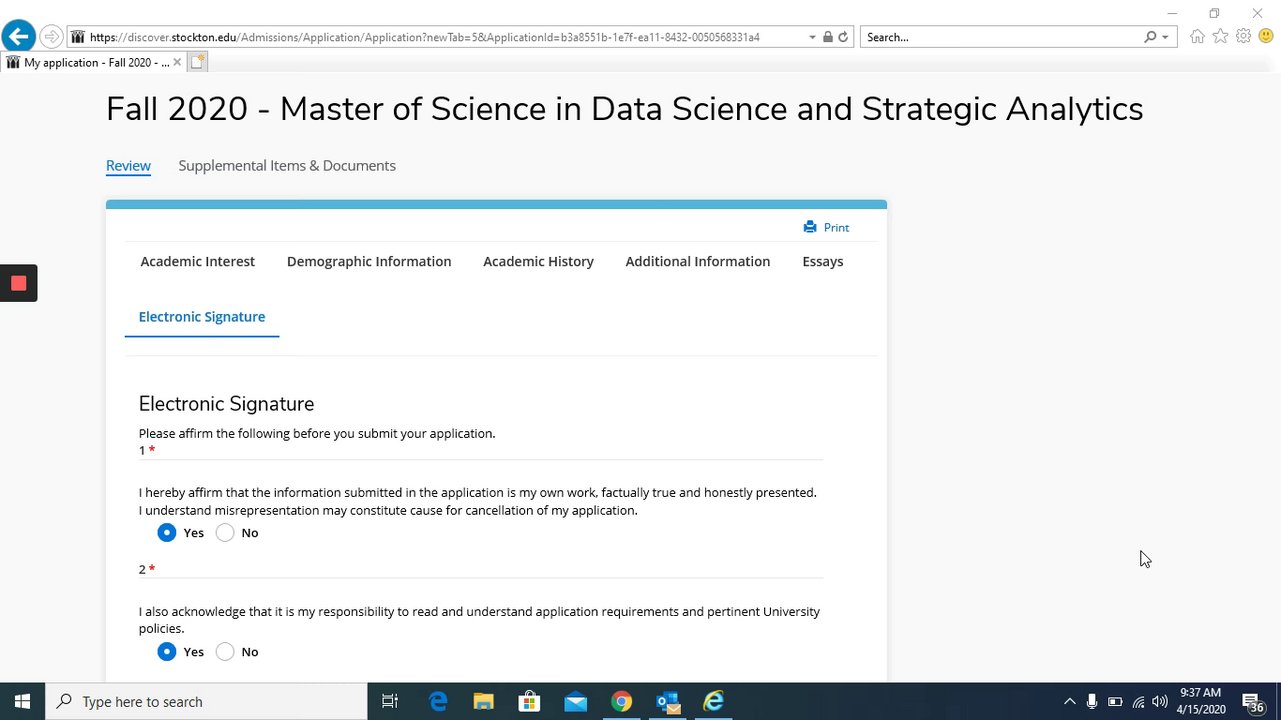Select No for affirmation question 1

[x=225, y=533]
